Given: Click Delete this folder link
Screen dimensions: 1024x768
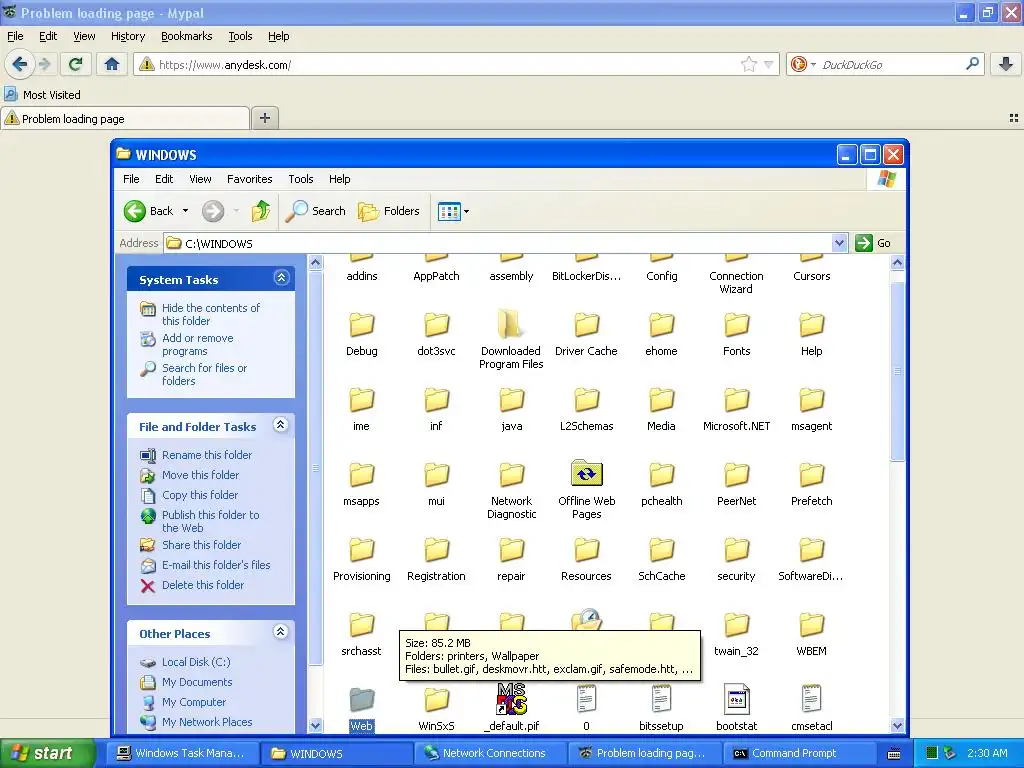Looking at the screenshot, I should [202, 584].
